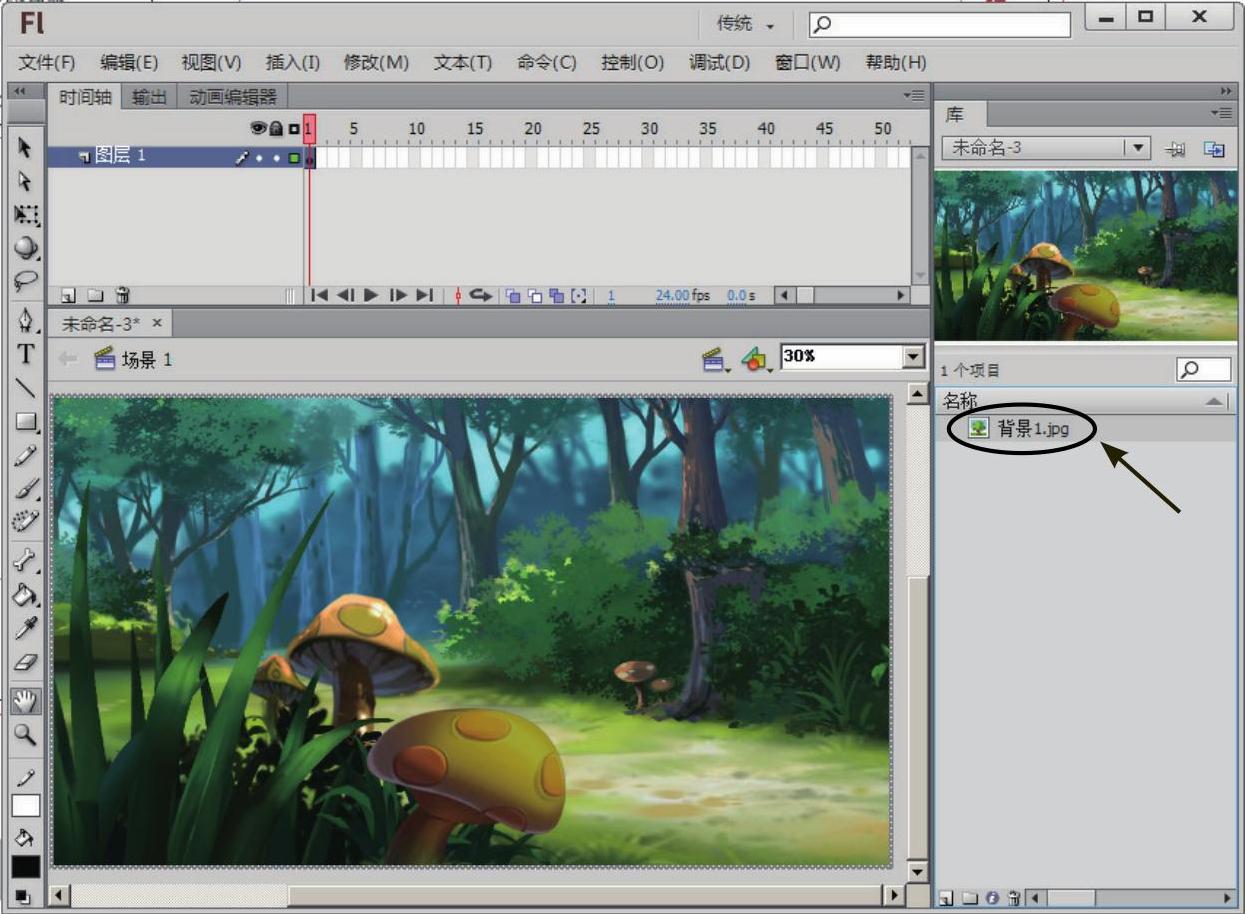
Task: Step forward one frame button
Action: coord(398,296)
